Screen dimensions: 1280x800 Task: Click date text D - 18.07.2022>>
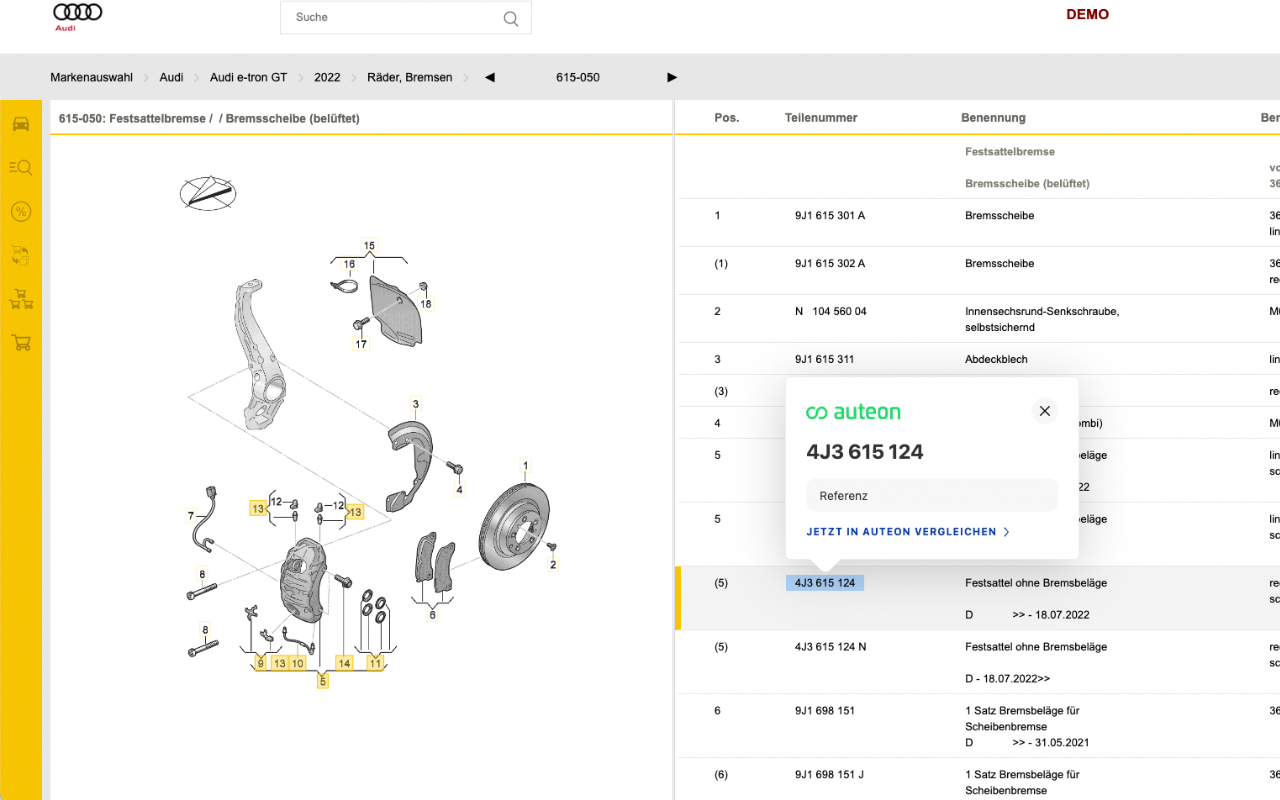[x=1008, y=679]
